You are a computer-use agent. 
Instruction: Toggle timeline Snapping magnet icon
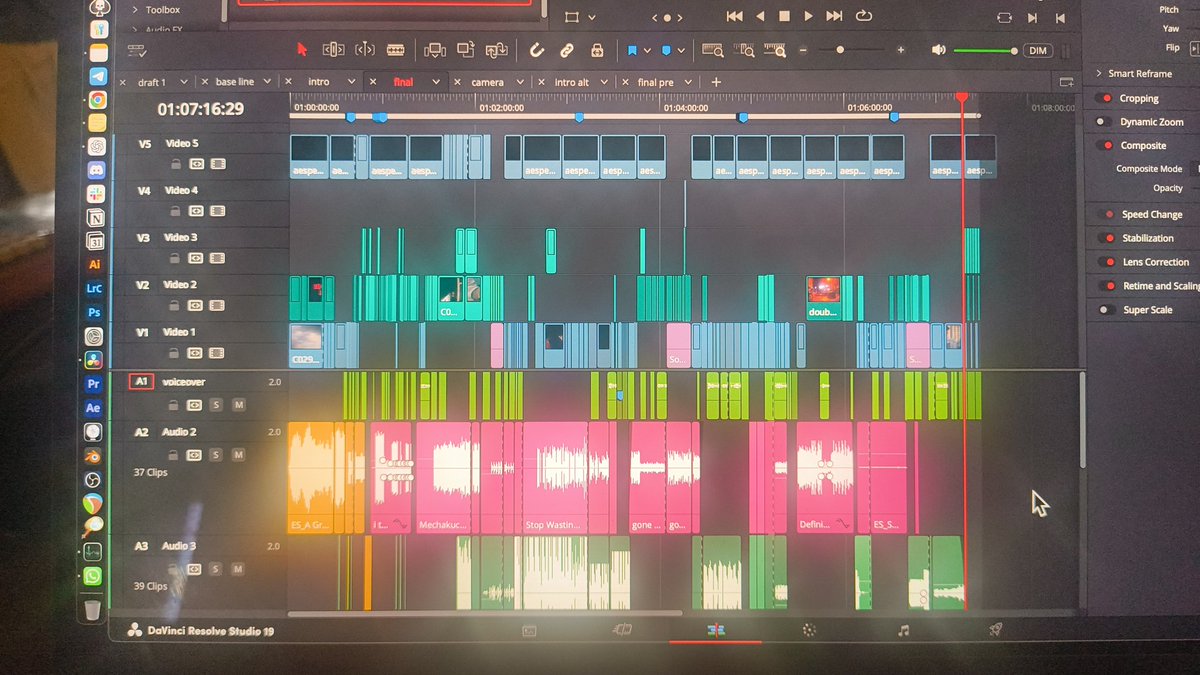537,49
